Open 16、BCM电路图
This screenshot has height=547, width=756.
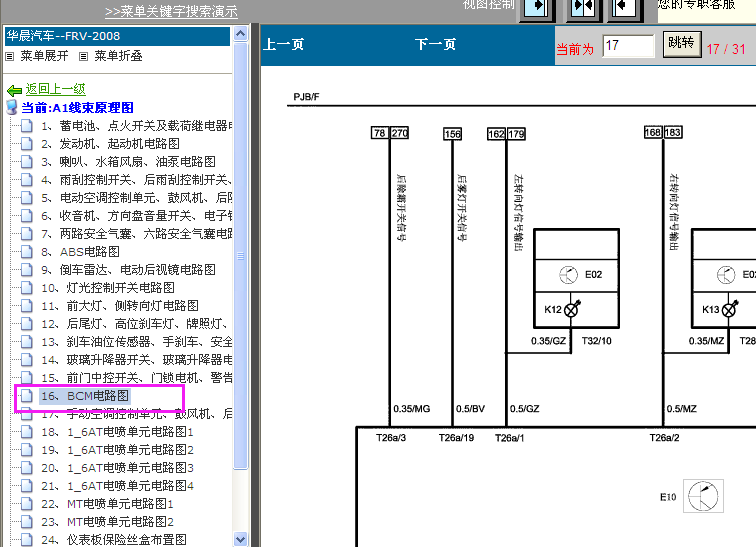[85, 396]
